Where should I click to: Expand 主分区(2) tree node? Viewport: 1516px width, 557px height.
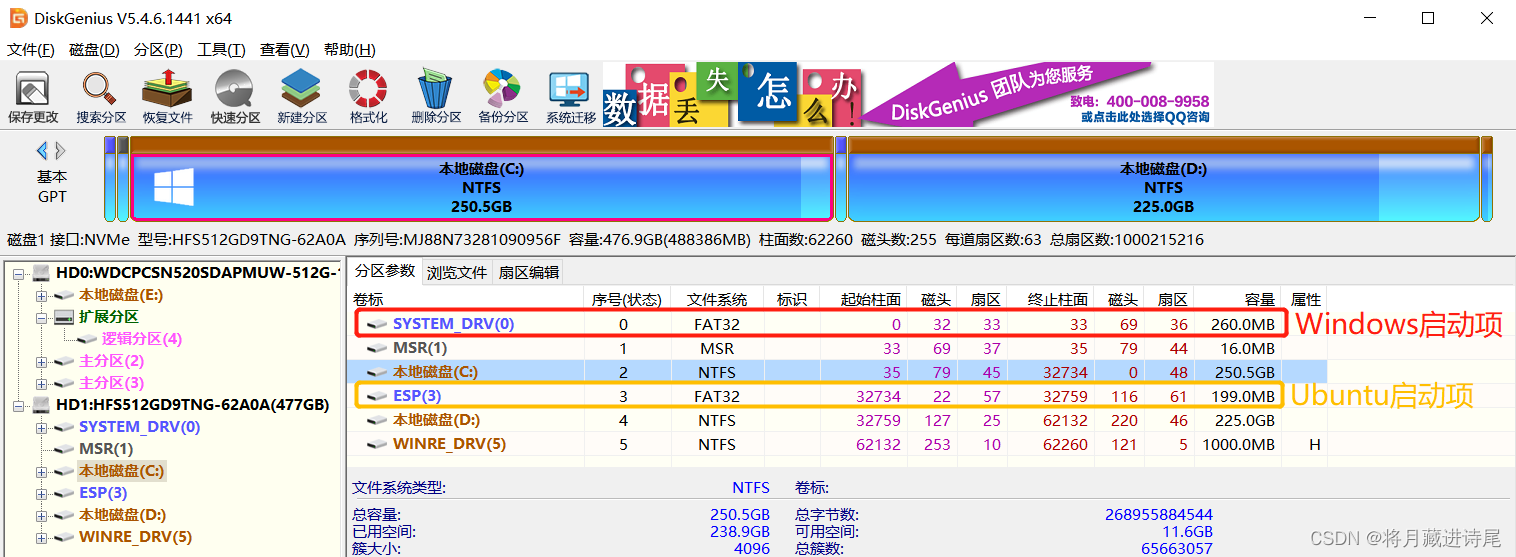41,361
